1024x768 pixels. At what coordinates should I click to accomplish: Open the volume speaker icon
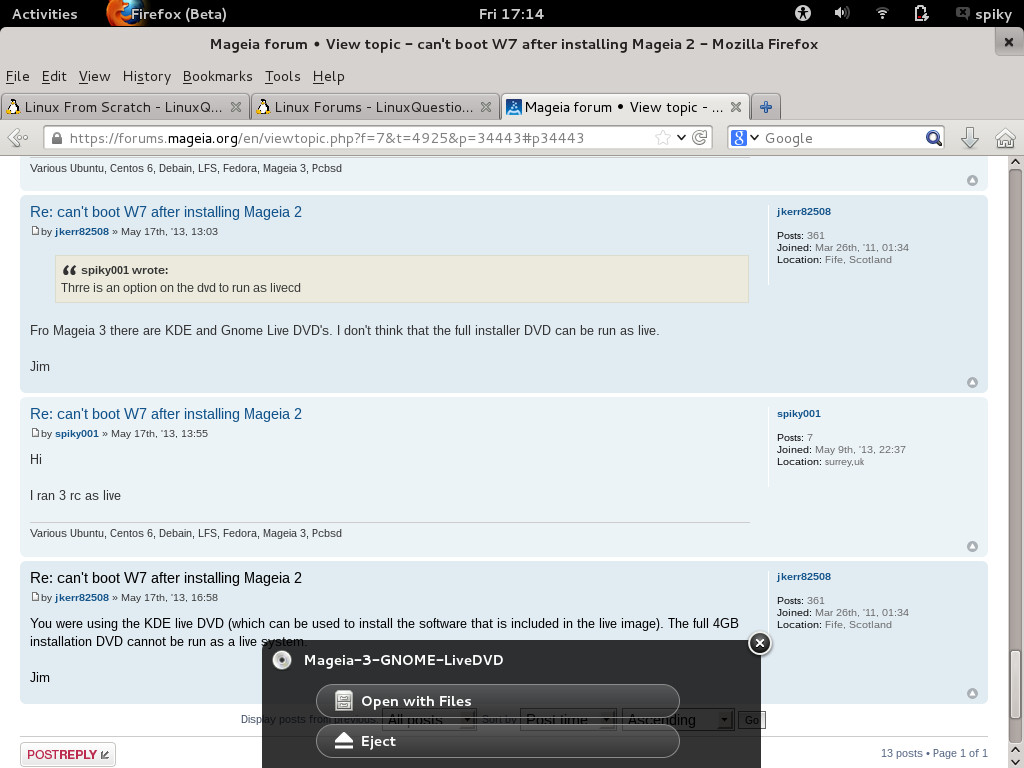click(x=842, y=13)
